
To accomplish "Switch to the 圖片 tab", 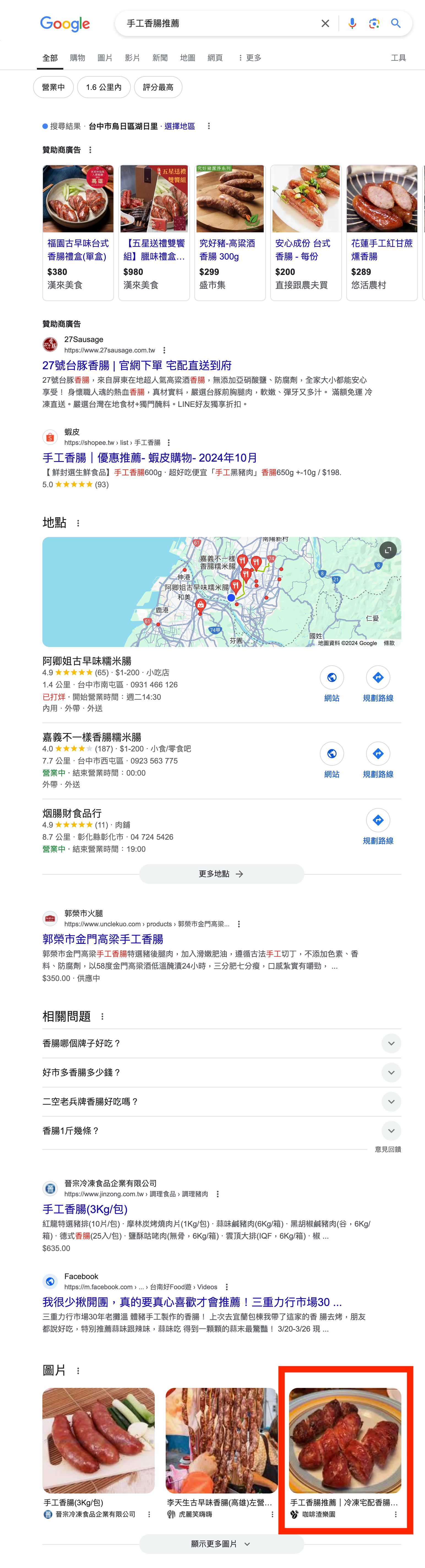I will pyautogui.click(x=105, y=58).
